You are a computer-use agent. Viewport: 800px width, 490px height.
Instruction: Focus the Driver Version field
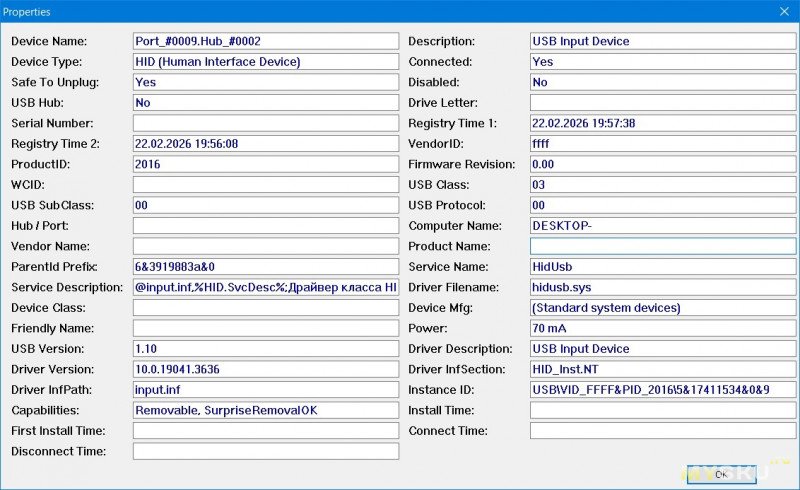click(x=265, y=369)
